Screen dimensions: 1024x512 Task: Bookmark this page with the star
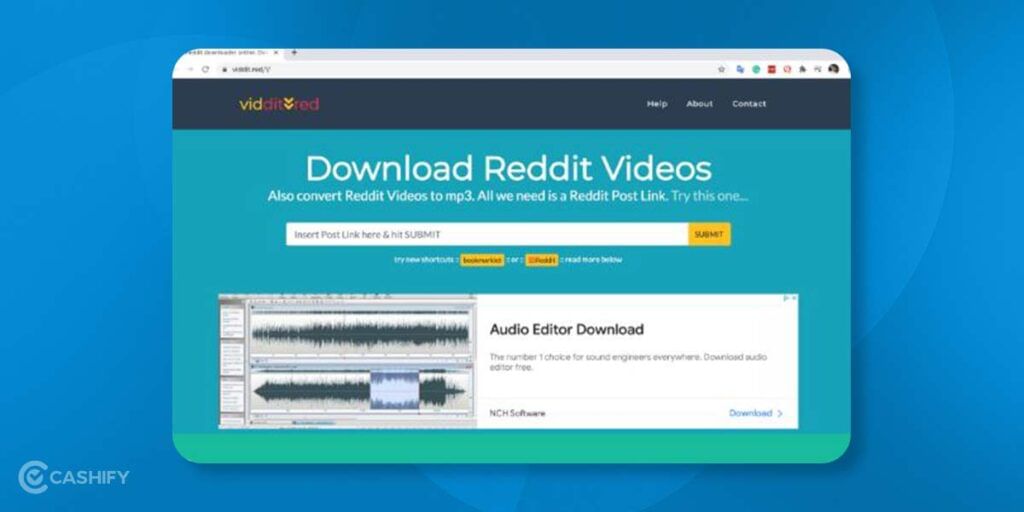[722, 69]
